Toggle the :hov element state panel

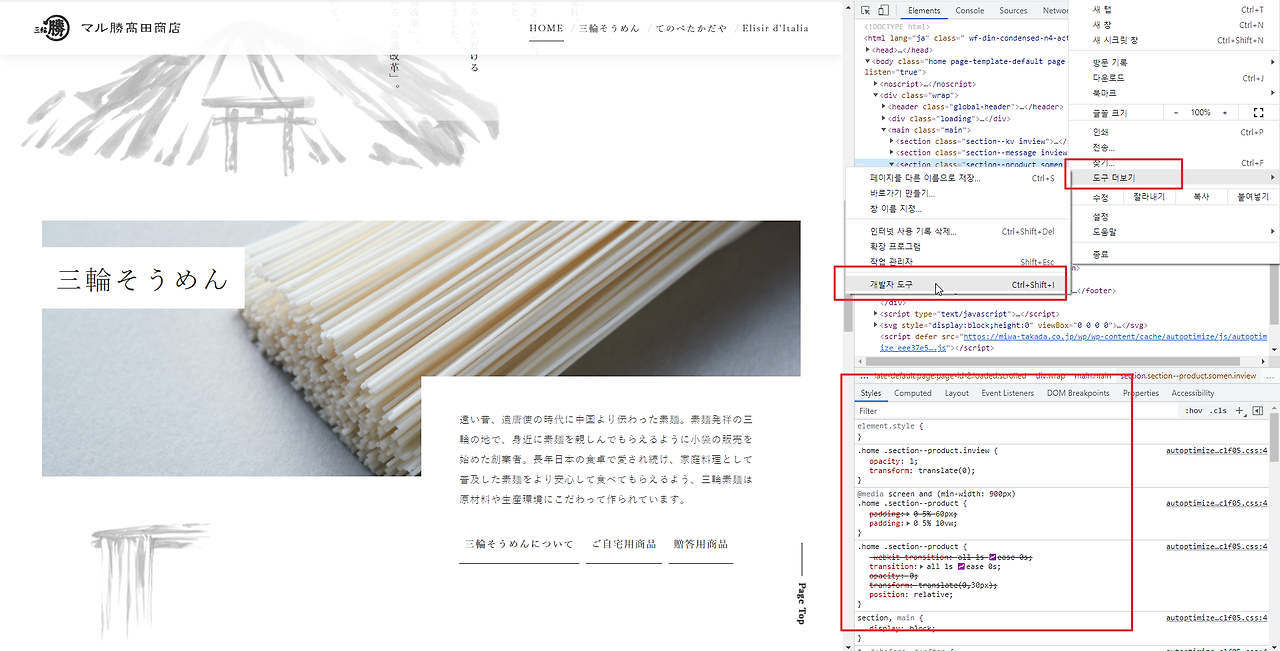coord(1194,411)
